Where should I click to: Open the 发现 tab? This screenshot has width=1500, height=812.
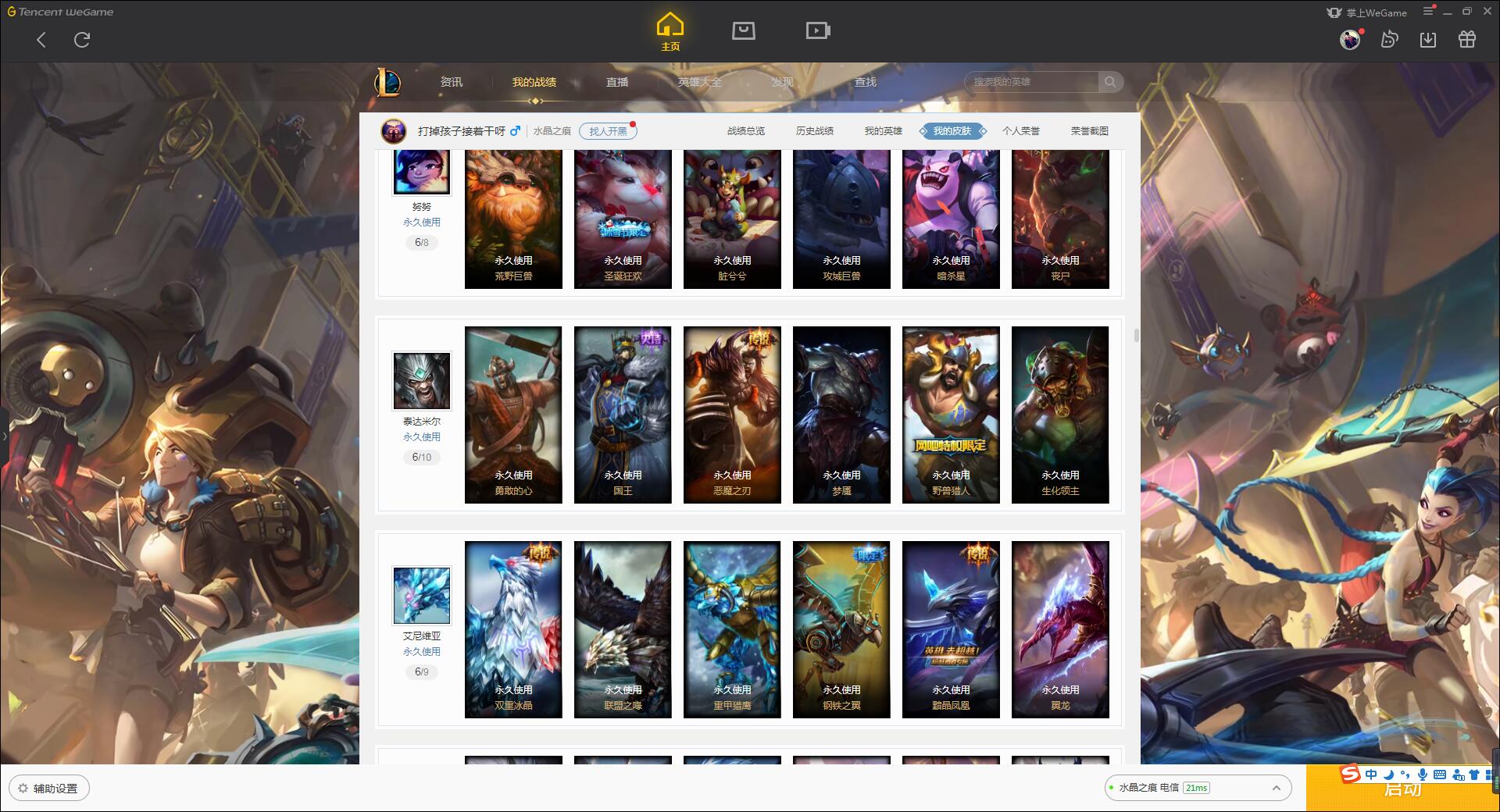click(x=783, y=82)
